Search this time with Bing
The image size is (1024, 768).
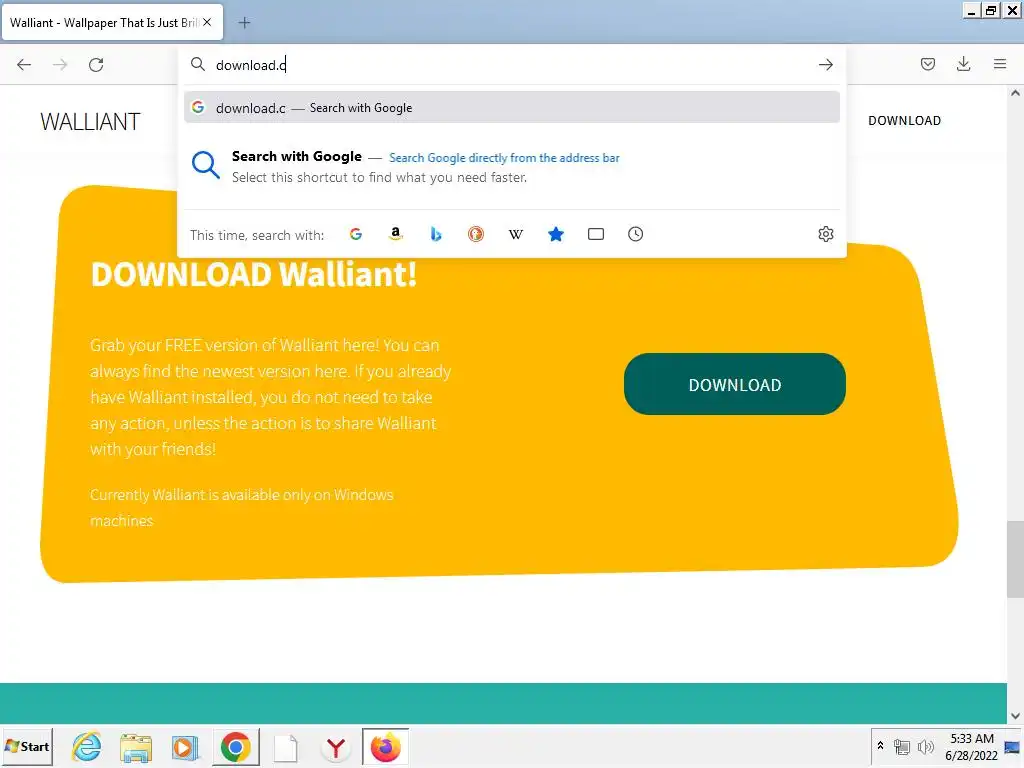[436, 234]
